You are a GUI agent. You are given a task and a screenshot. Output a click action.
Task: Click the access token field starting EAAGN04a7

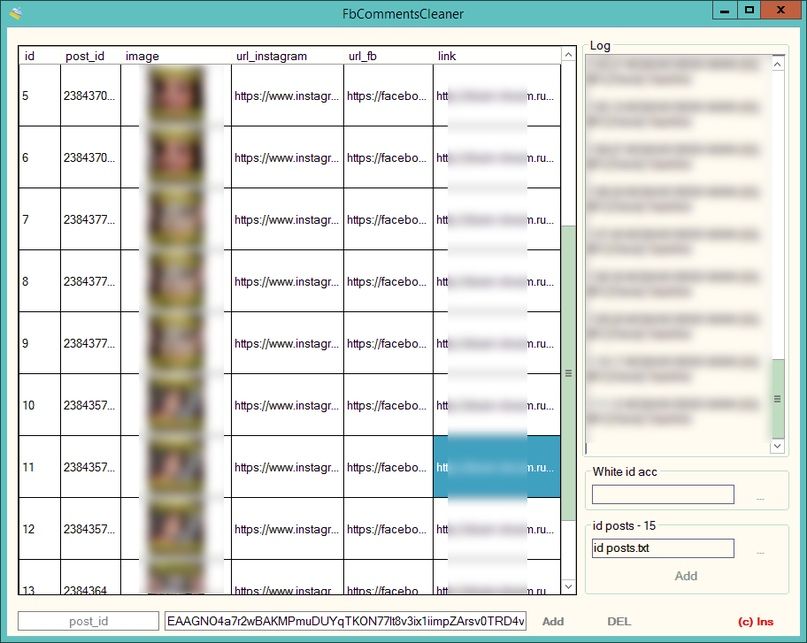click(345, 621)
